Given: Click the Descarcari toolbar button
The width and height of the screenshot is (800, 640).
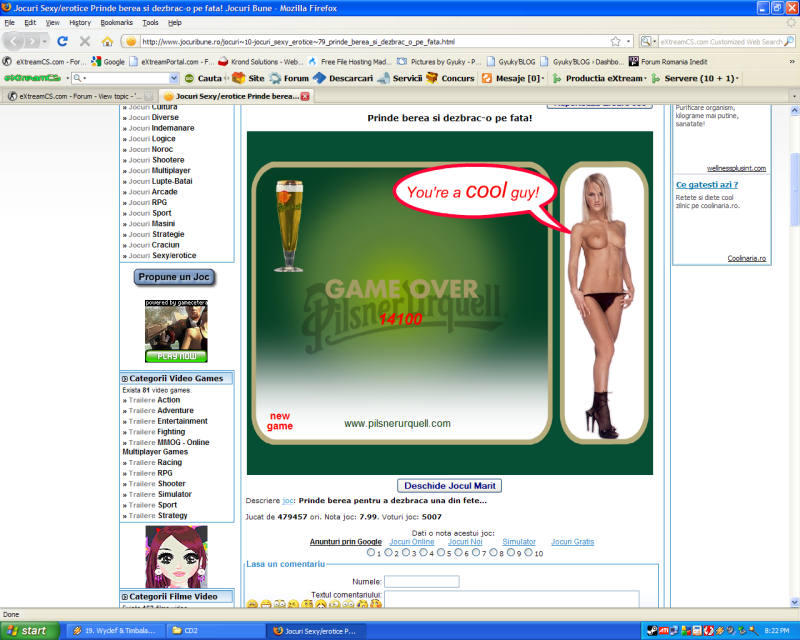Looking at the screenshot, I should pos(343,78).
